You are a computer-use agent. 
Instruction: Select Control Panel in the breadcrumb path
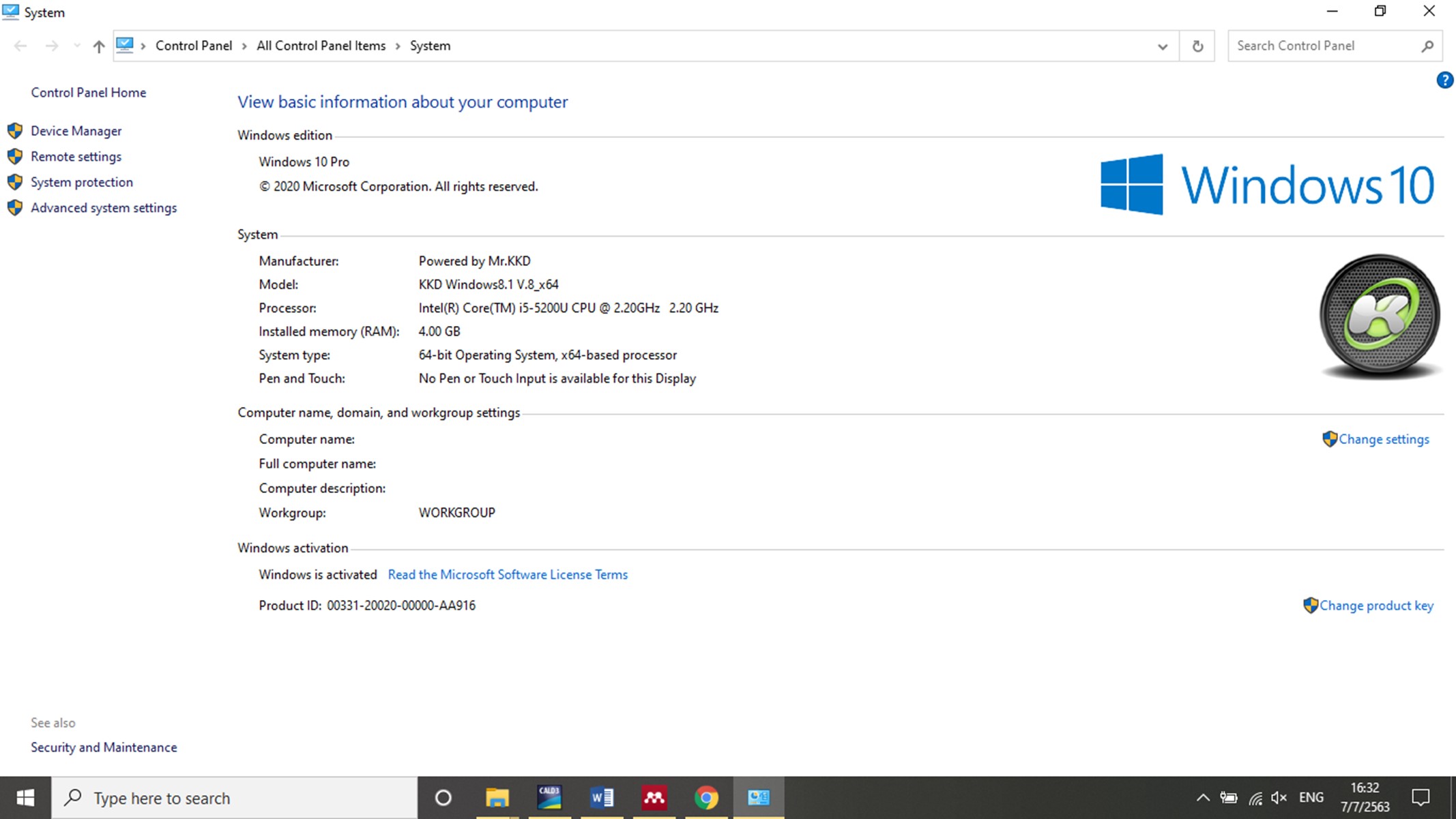[x=194, y=46]
